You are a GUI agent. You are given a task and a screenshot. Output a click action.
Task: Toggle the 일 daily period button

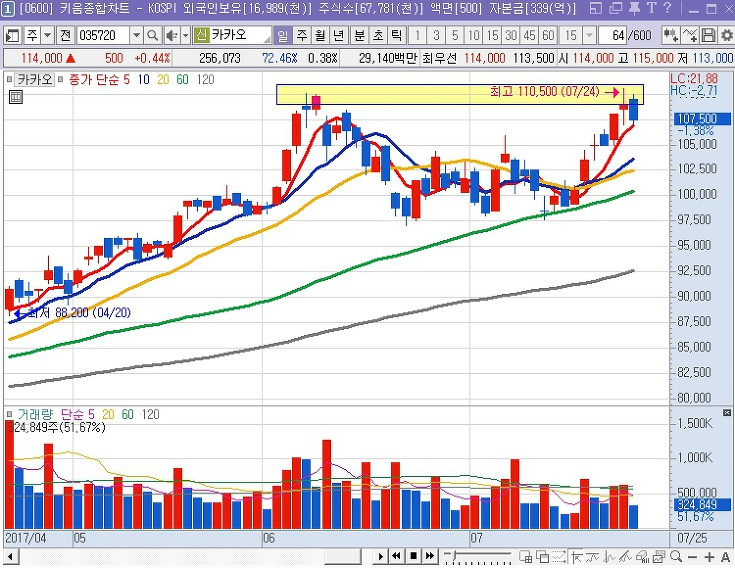[283, 35]
